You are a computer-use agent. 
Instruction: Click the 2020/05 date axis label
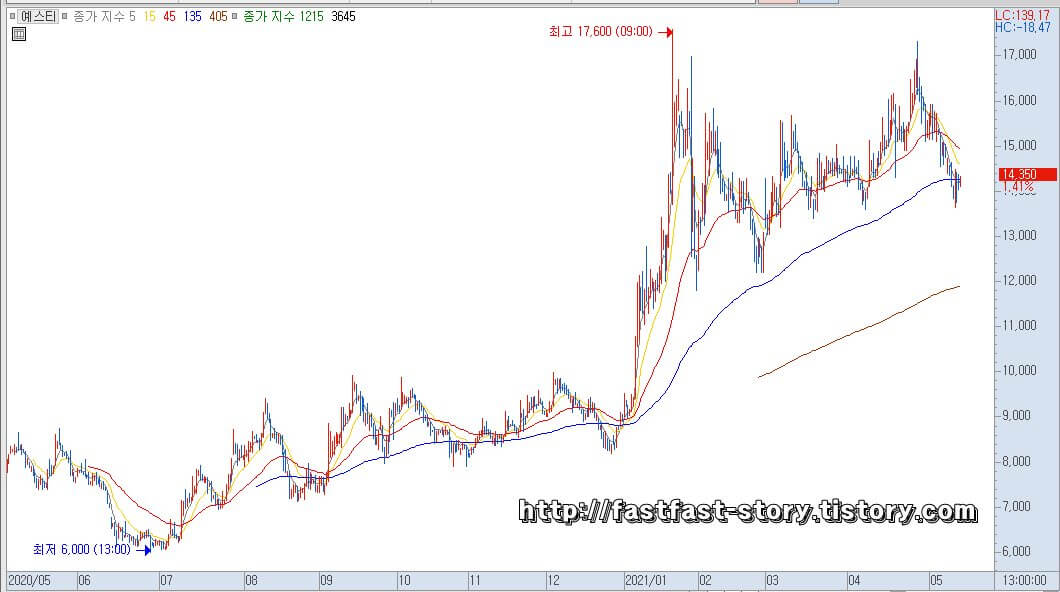click(29, 581)
